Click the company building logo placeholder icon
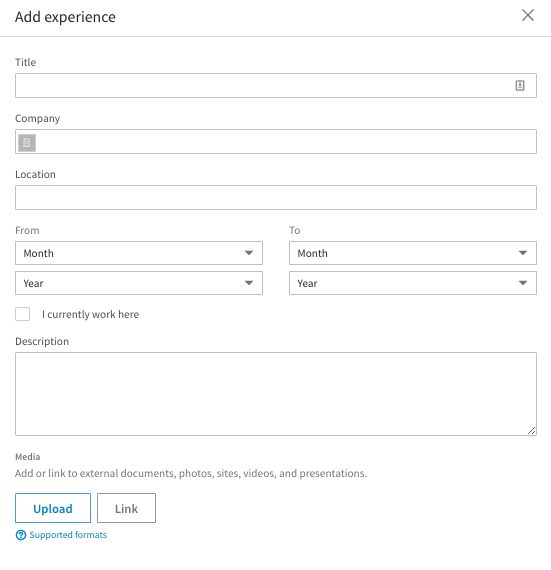 (27, 142)
